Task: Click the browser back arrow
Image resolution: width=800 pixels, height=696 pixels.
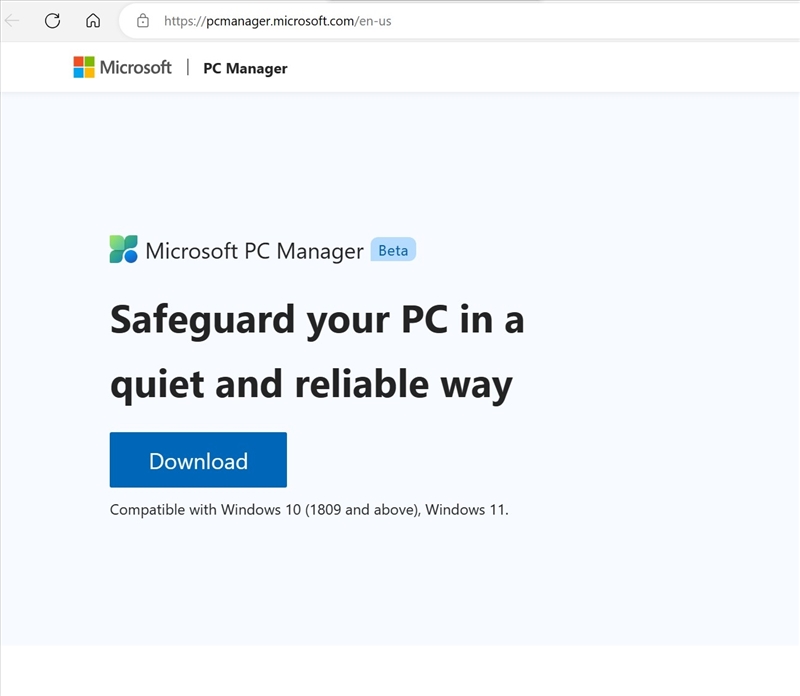Action: [x=13, y=20]
